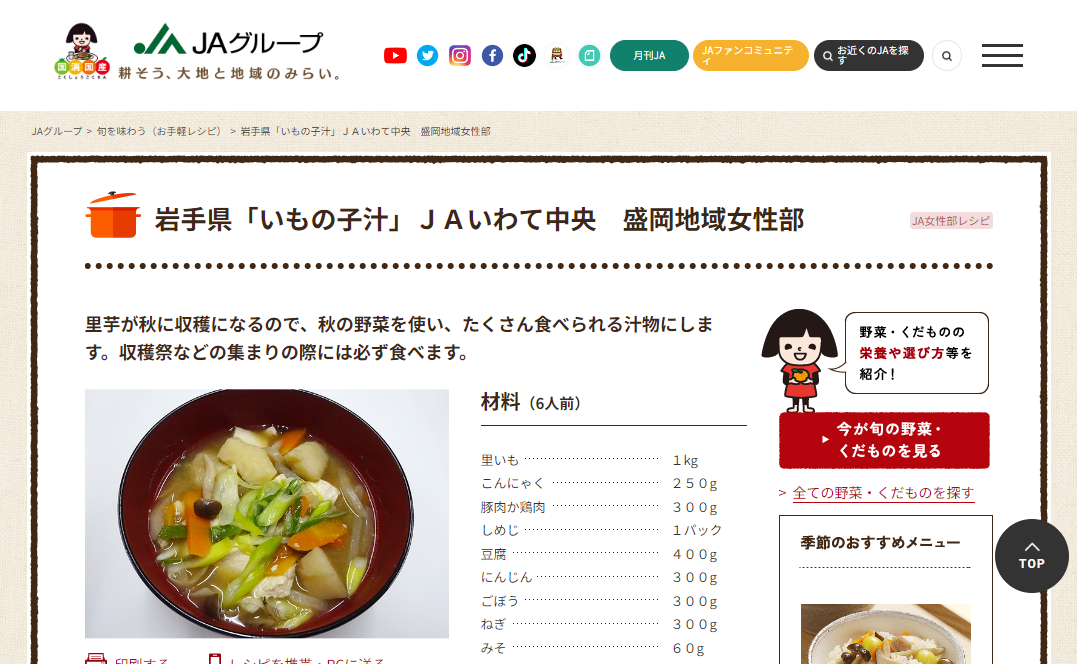Image resolution: width=1077 pixels, height=664 pixels.
Task: Select お近くのJAを探す button
Action: 869,56
